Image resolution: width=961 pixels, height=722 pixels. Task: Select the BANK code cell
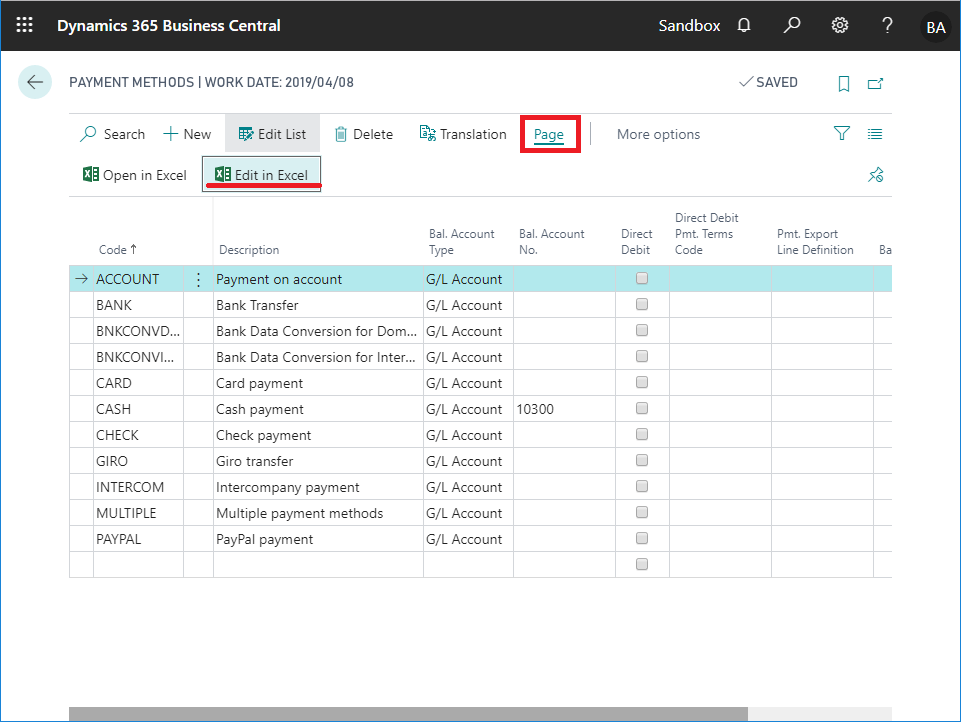click(139, 305)
